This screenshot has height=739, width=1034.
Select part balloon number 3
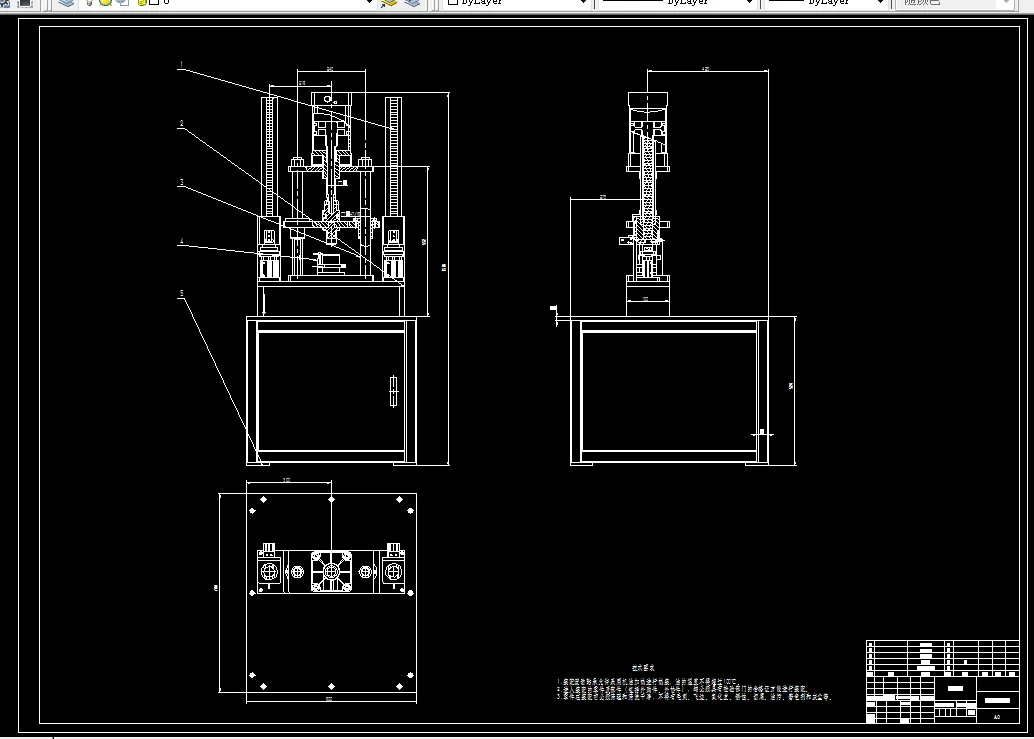pyautogui.click(x=181, y=183)
